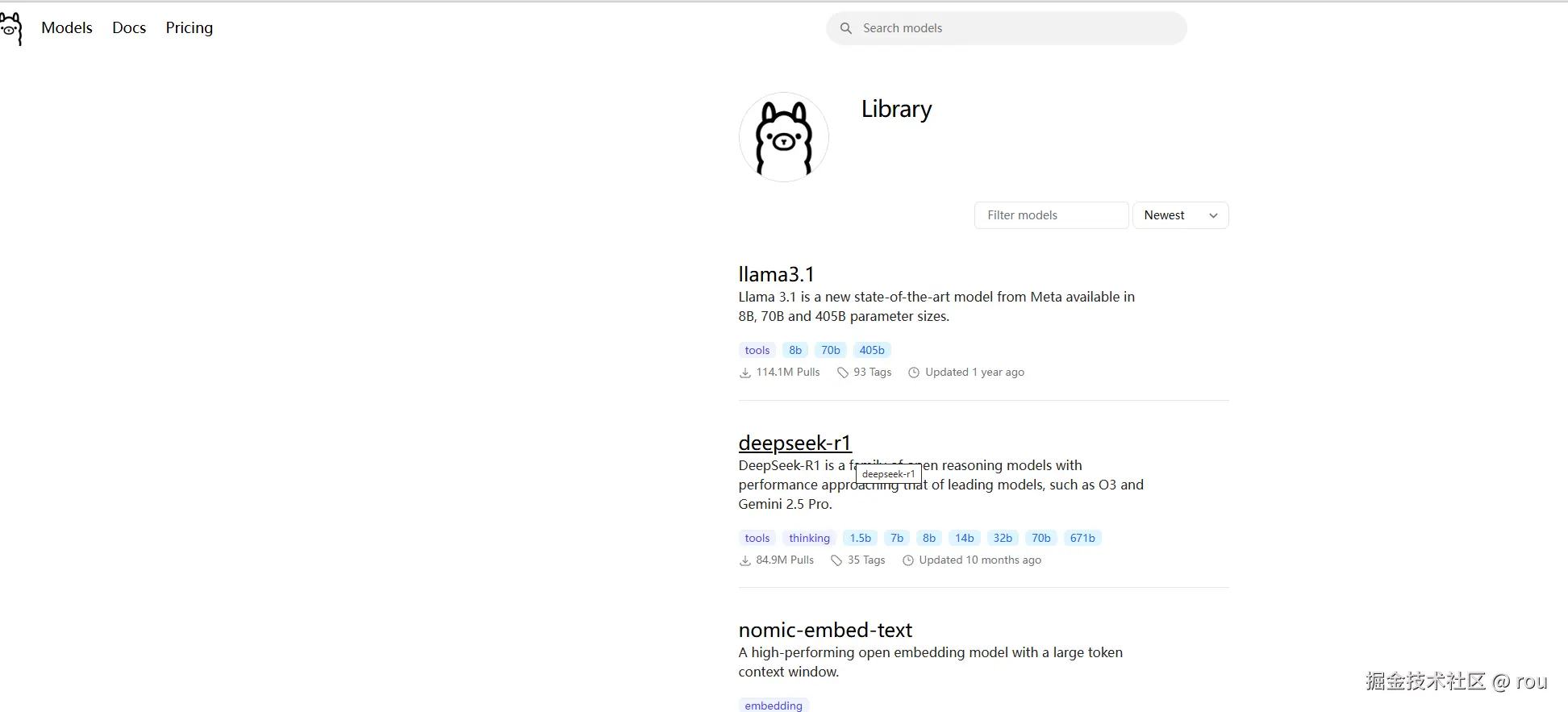Click the Library heading

coord(896,109)
